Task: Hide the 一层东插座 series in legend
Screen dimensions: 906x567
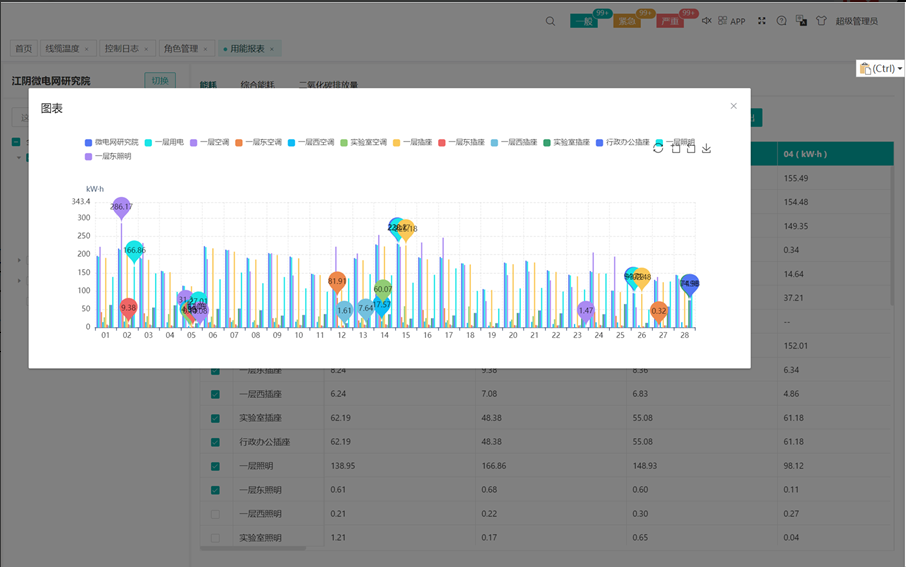Action: tap(461, 142)
